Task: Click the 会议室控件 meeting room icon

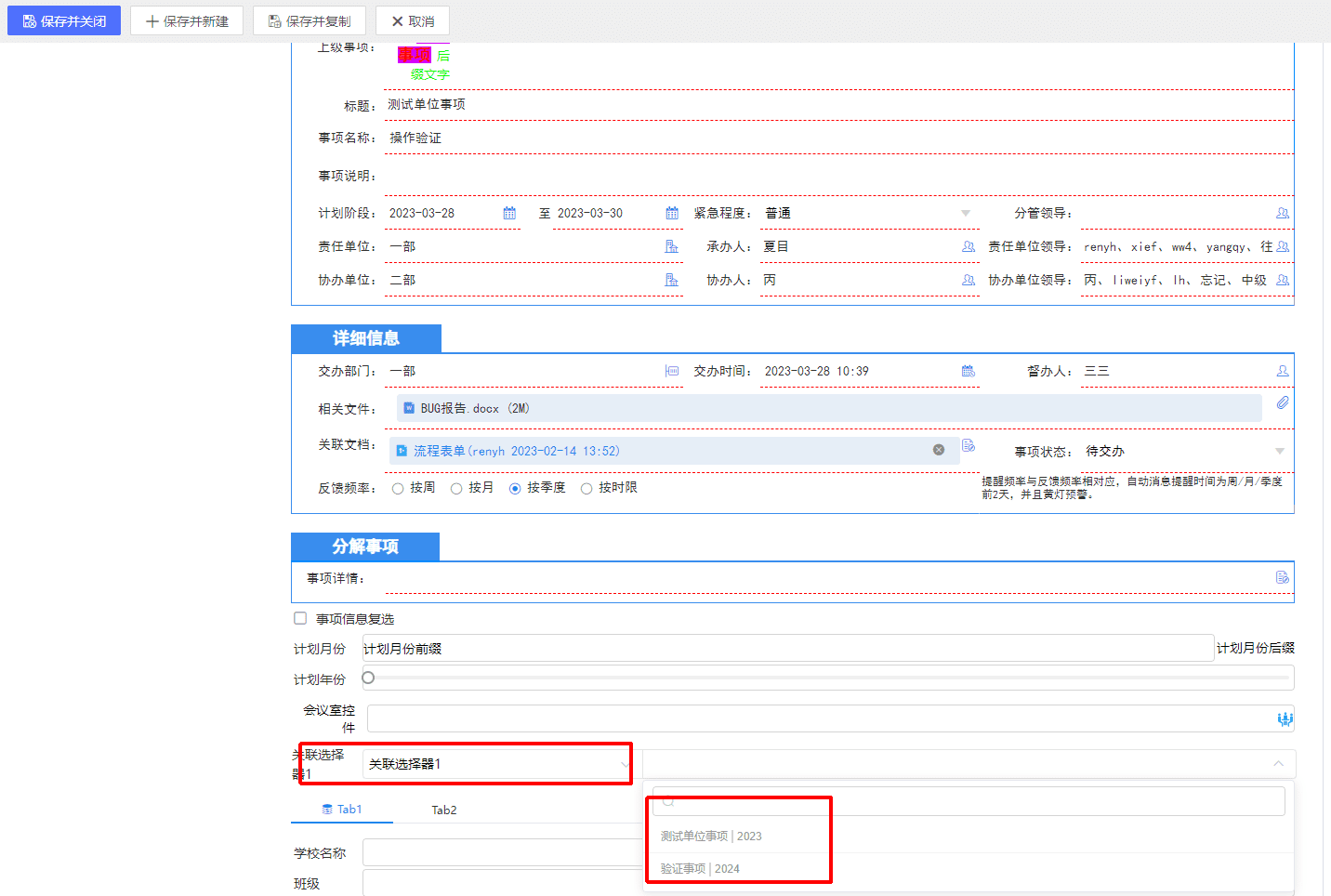Action: point(1285,718)
